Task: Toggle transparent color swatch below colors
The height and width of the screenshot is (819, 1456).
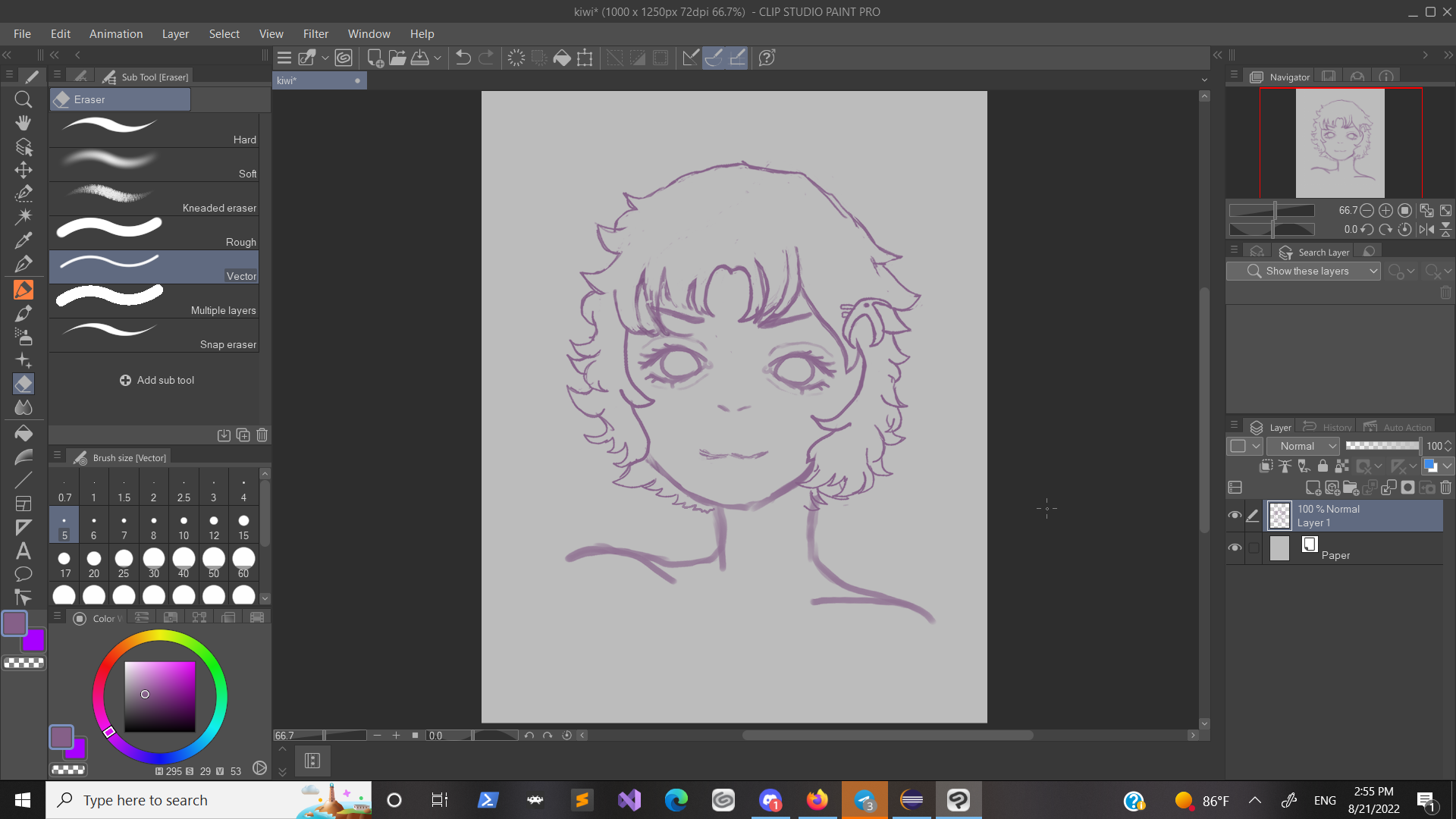Action: coord(24,663)
